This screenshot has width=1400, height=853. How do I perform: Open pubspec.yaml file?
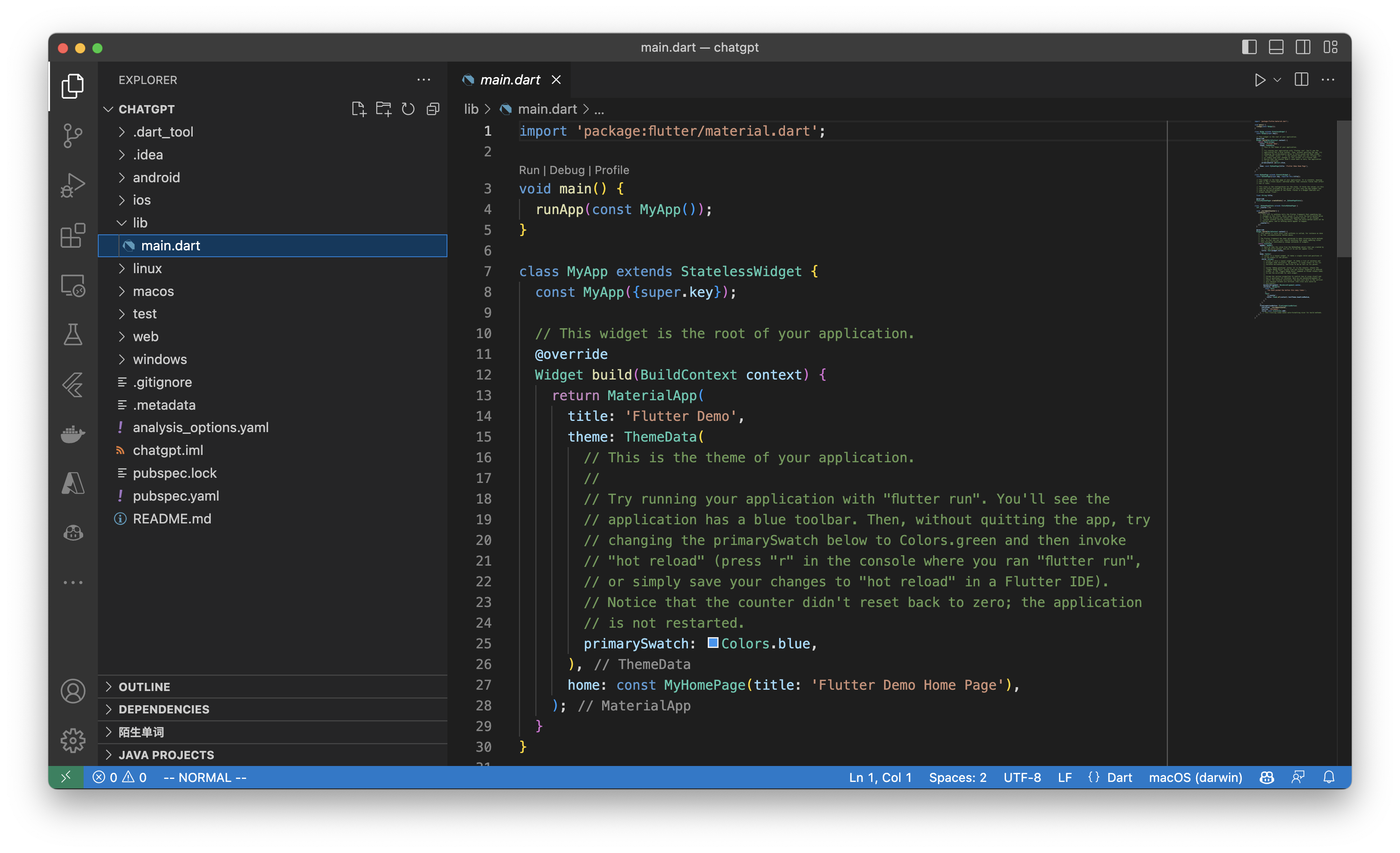coord(273,496)
